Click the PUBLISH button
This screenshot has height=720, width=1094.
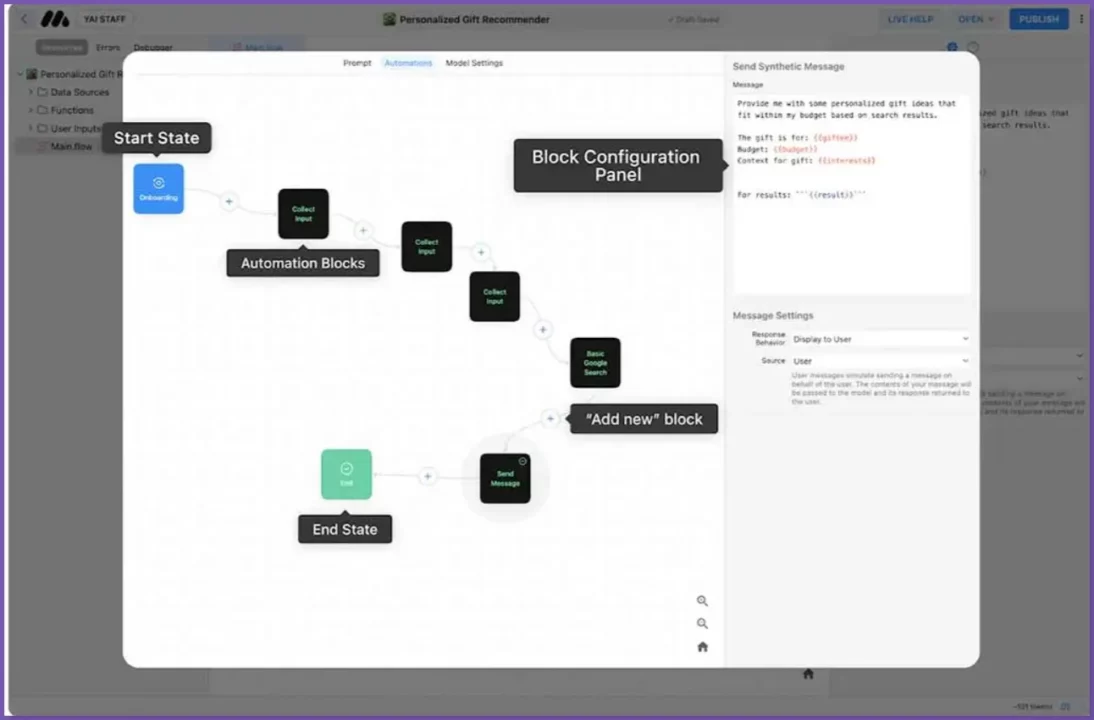pyautogui.click(x=1038, y=19)
